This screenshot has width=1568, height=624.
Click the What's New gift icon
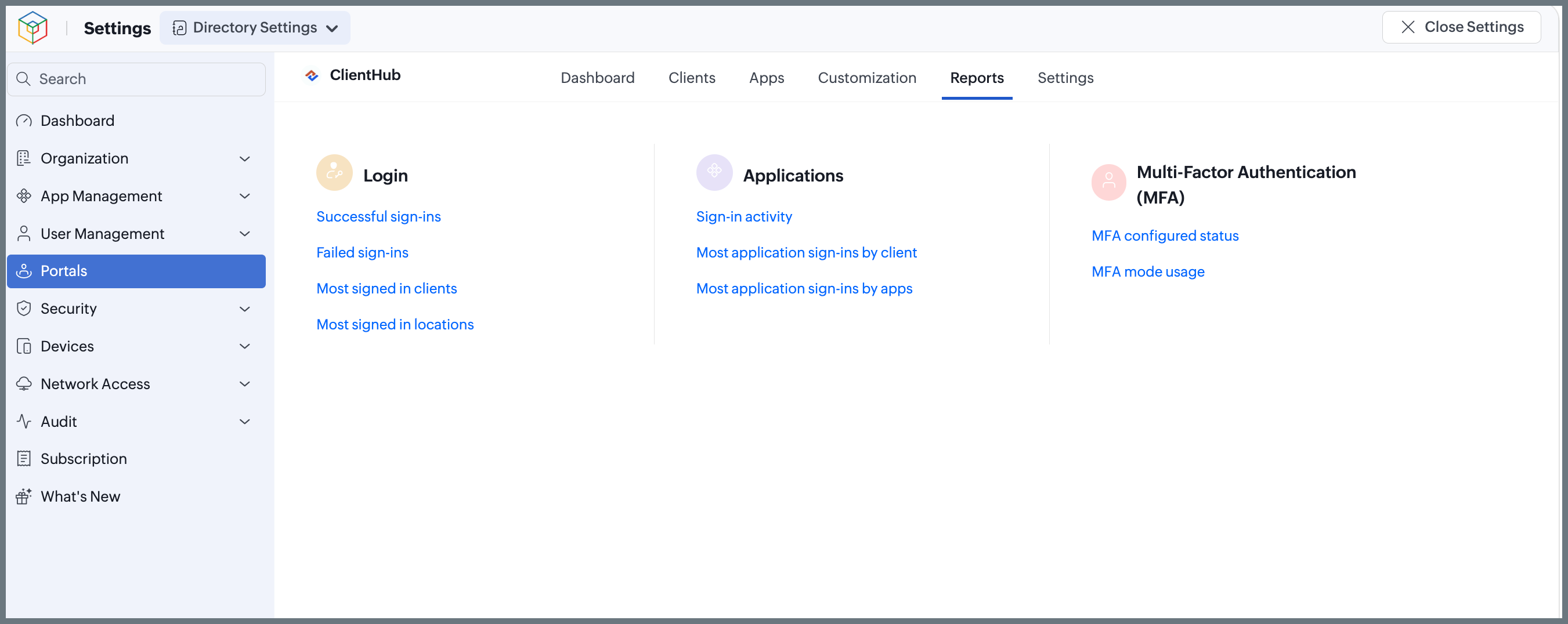[x=24, y=497]
